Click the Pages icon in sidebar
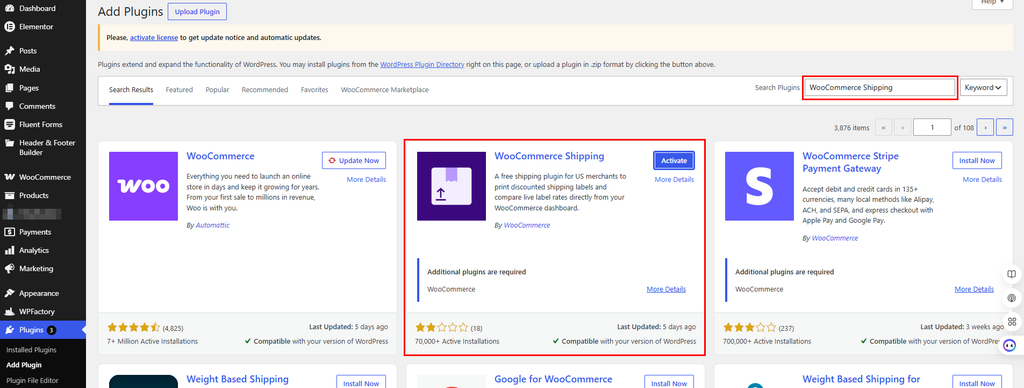Image resolution: width=1024 pixels, height=388 pixels. 10,88
